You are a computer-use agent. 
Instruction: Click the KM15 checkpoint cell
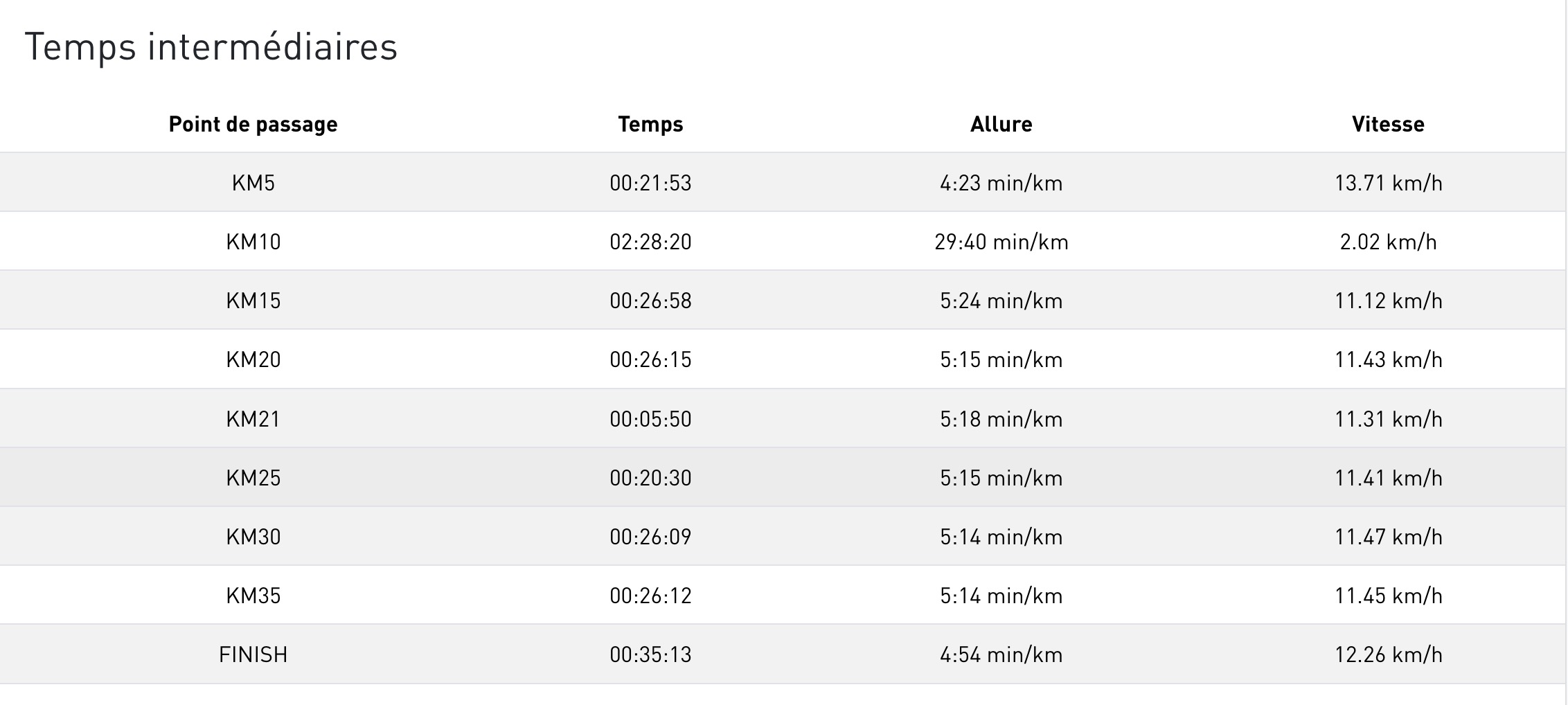click(x=253, y=301)
